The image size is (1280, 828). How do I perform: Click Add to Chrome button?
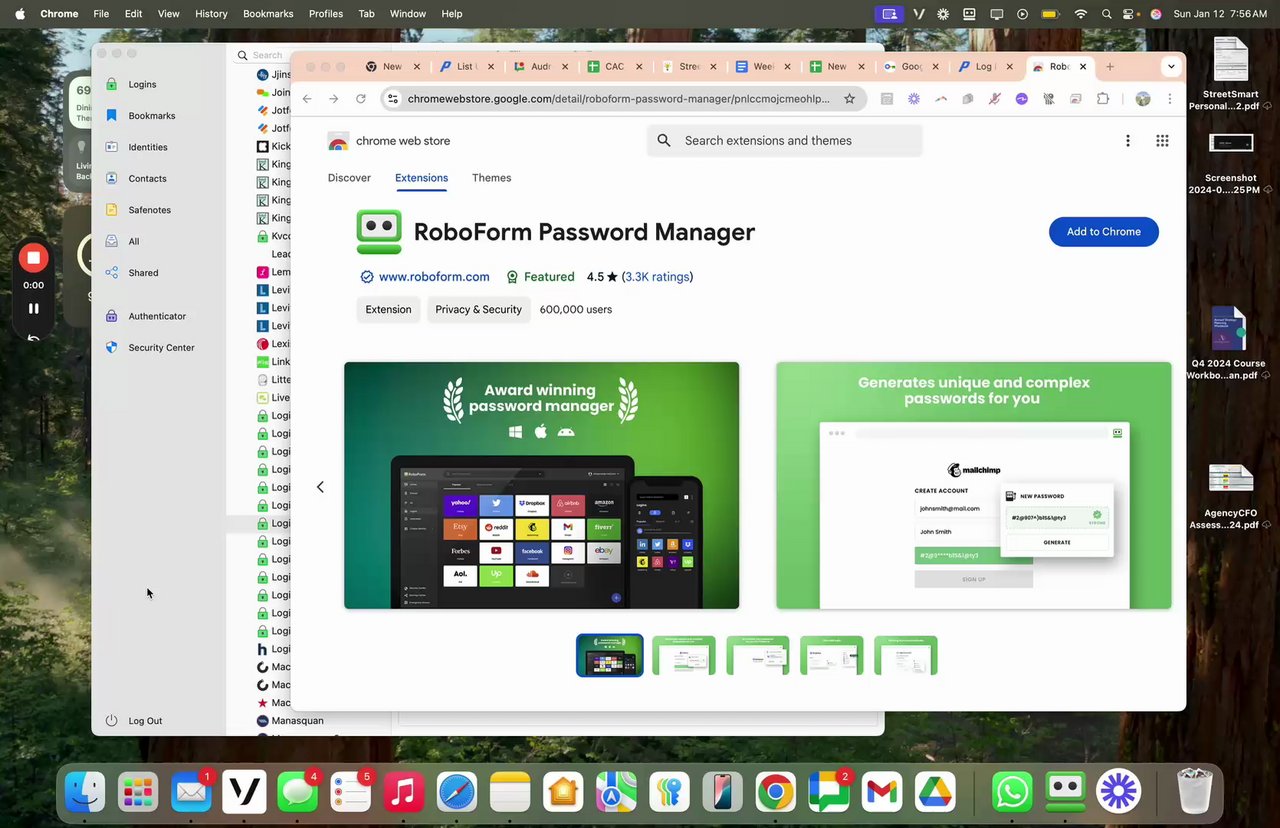(x=1103, y=232)
